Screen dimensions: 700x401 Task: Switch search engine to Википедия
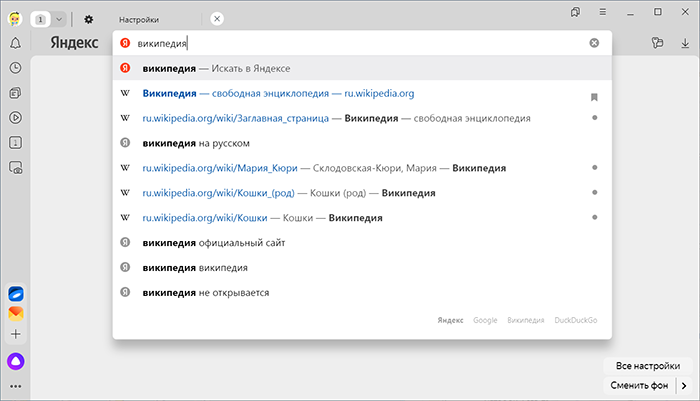coord(526,320)
